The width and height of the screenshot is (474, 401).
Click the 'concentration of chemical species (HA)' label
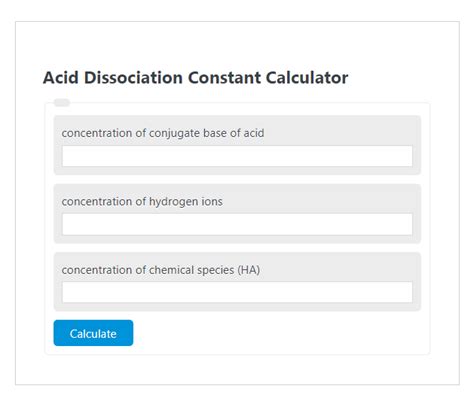(x=161, y=270)
